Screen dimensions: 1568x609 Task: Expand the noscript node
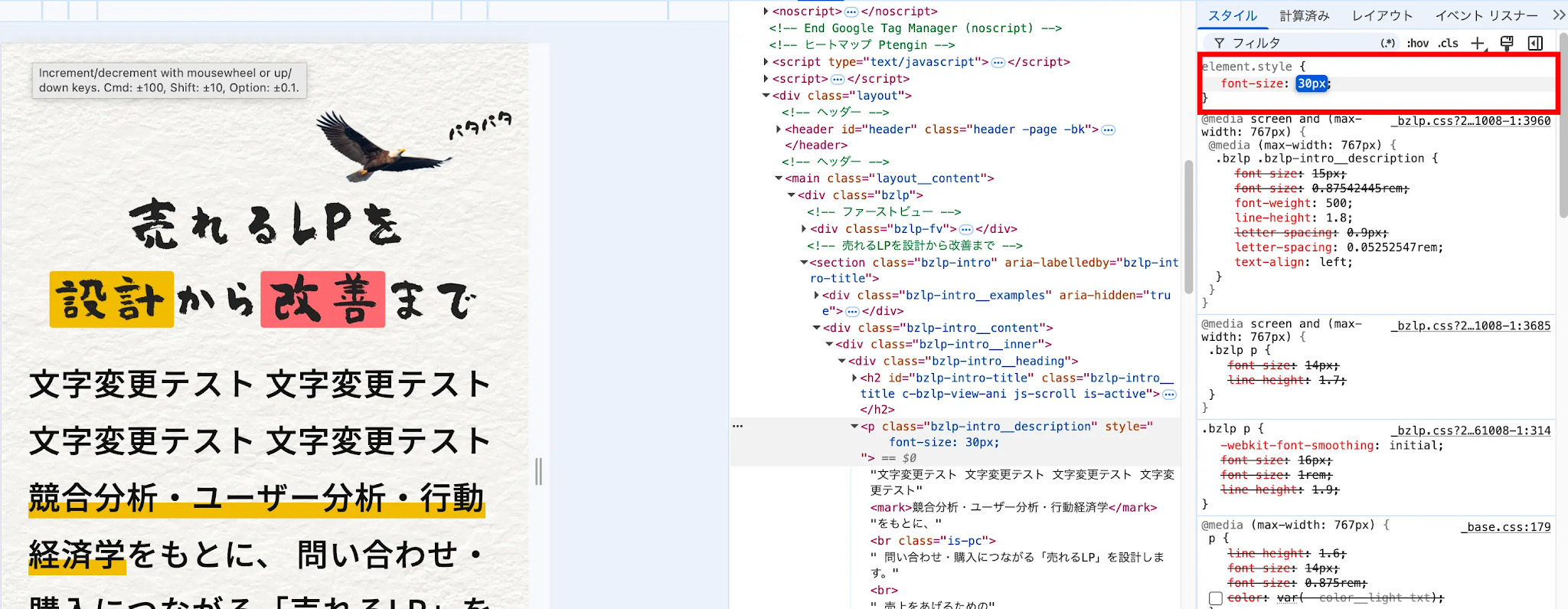pos(766,11)
